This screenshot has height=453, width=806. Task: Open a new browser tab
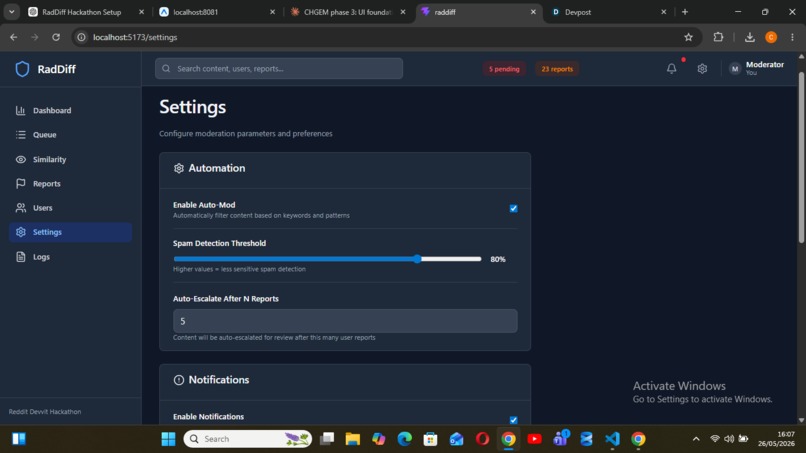point(685,12)
